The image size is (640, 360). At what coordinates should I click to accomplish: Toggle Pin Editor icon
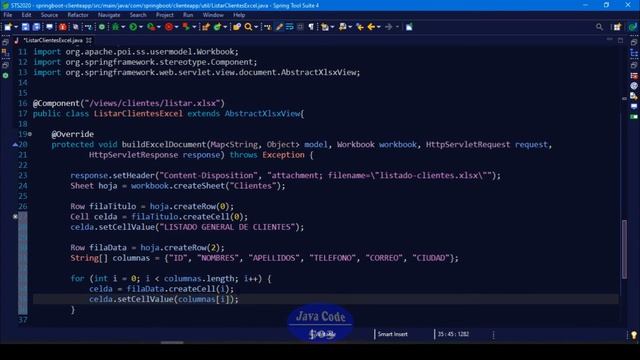409,27
